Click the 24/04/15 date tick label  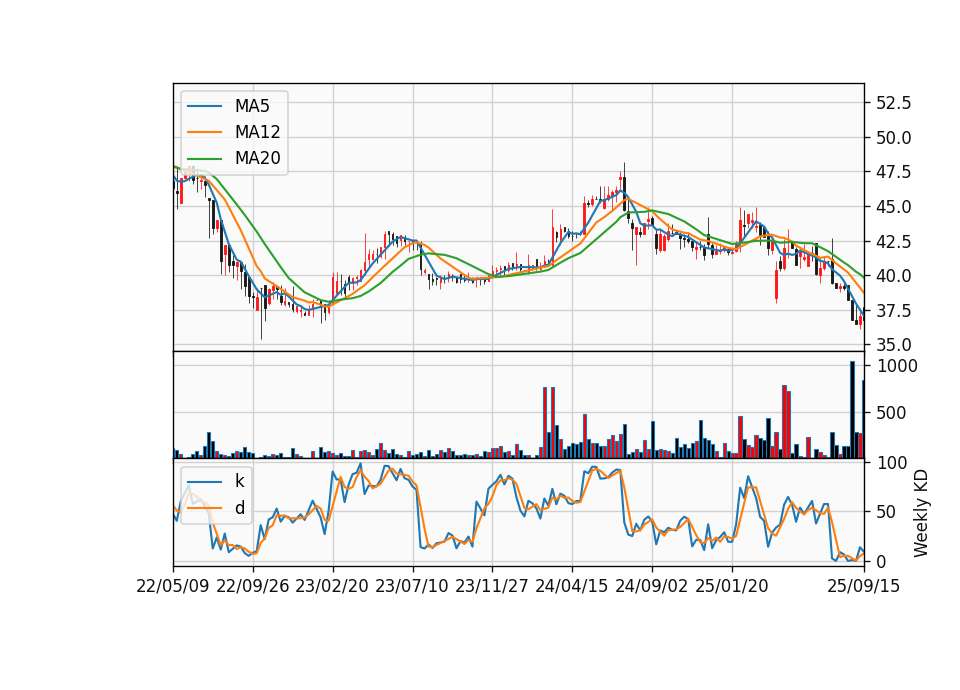(x=572, y=586)
